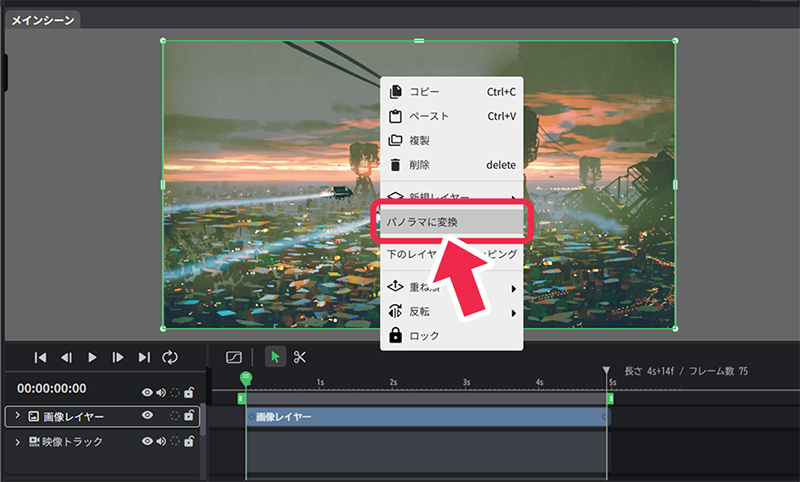The image size is (800, 482).
Task: Click the copy icon in context menu
Action: tap(395, 92)
